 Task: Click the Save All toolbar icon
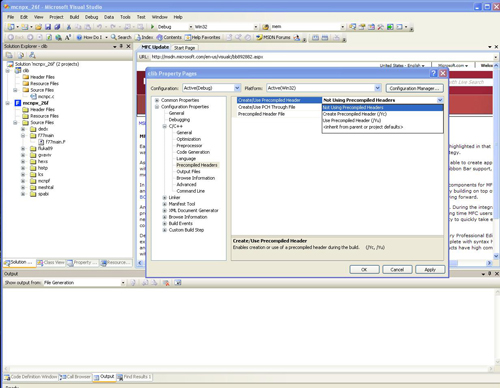[57, 27]
